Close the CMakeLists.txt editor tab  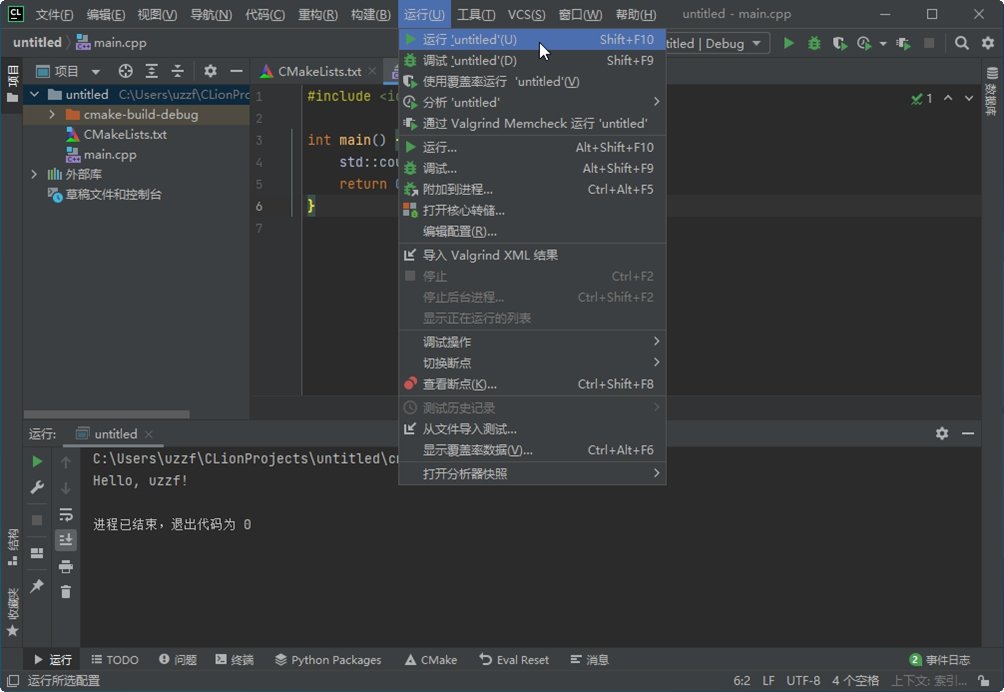[x=372, y=71]
